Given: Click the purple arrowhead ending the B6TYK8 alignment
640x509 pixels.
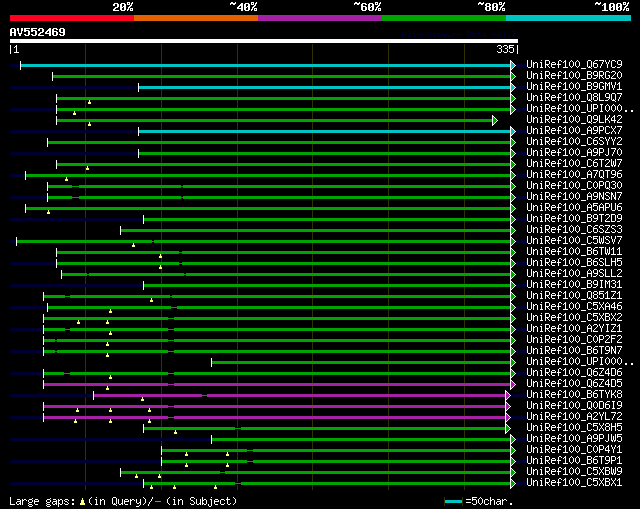Looking at the screenshot, I should tap(508, 396).
